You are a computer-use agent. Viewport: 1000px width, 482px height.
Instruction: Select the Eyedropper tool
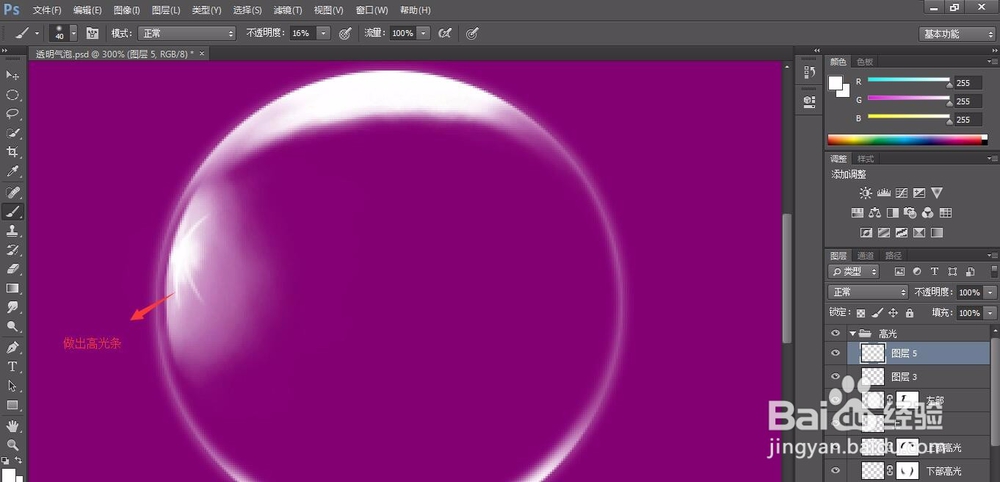pyautogui.click(x=12, y=172)
